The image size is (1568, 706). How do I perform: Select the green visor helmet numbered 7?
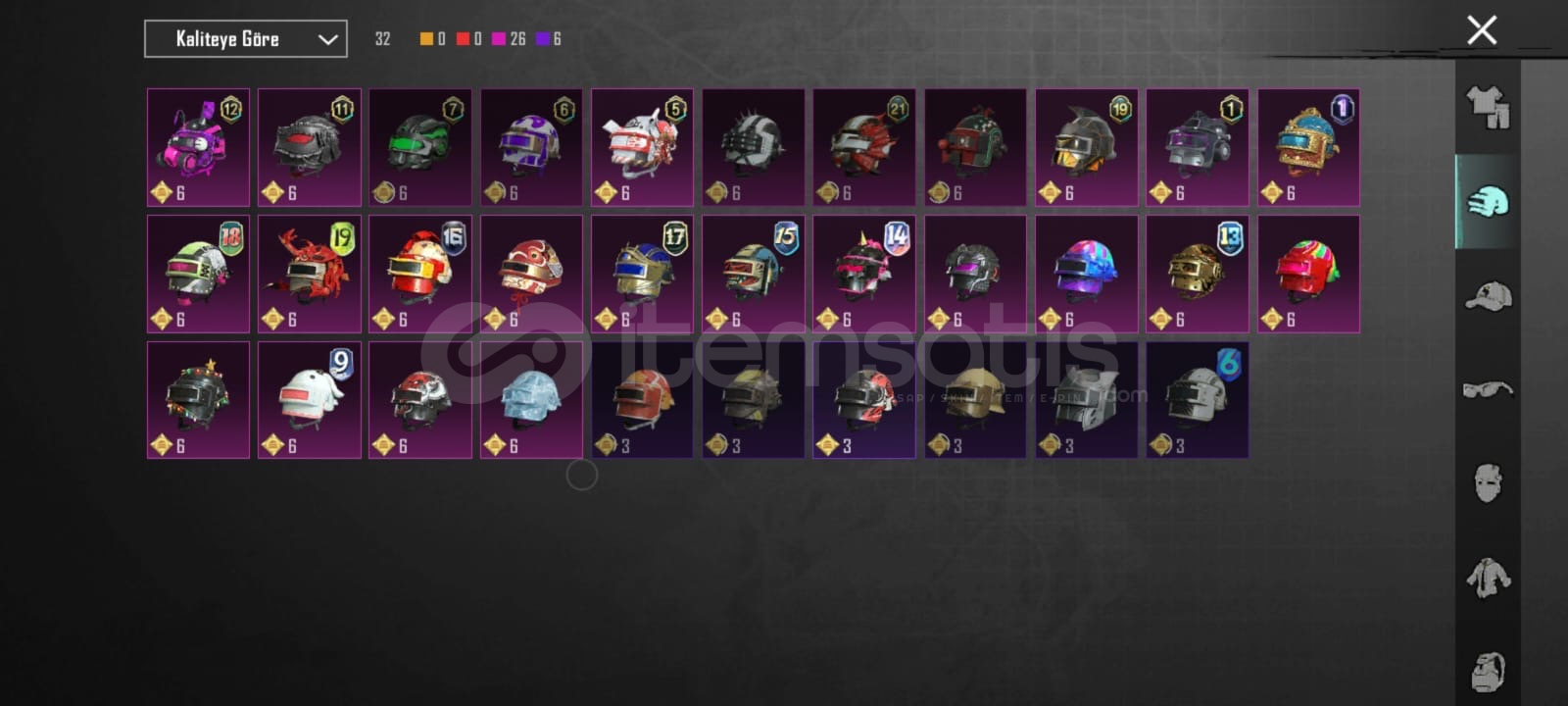(x=420, y=147)
